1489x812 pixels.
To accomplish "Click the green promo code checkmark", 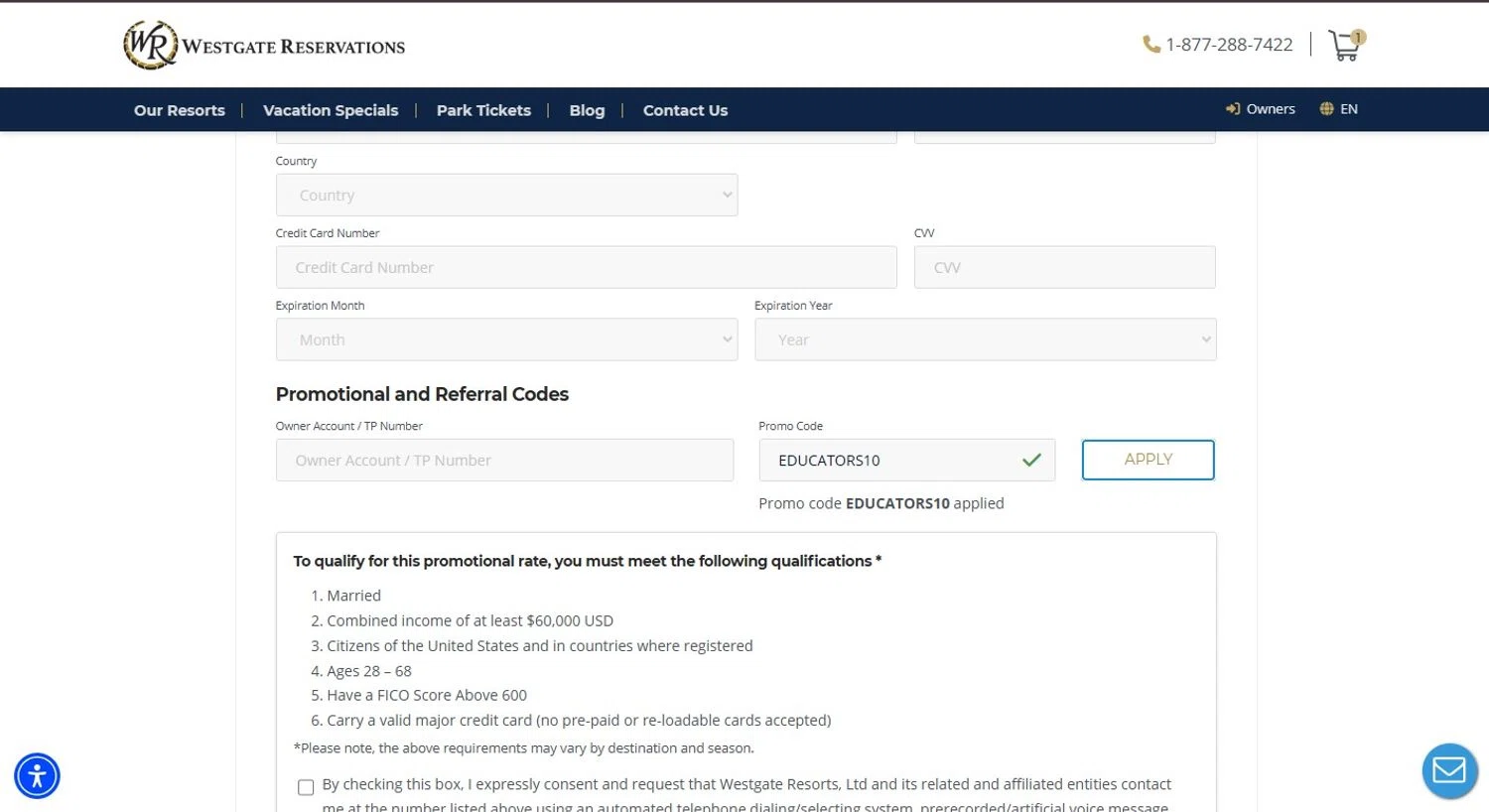I will click(x=1031, y=461).
